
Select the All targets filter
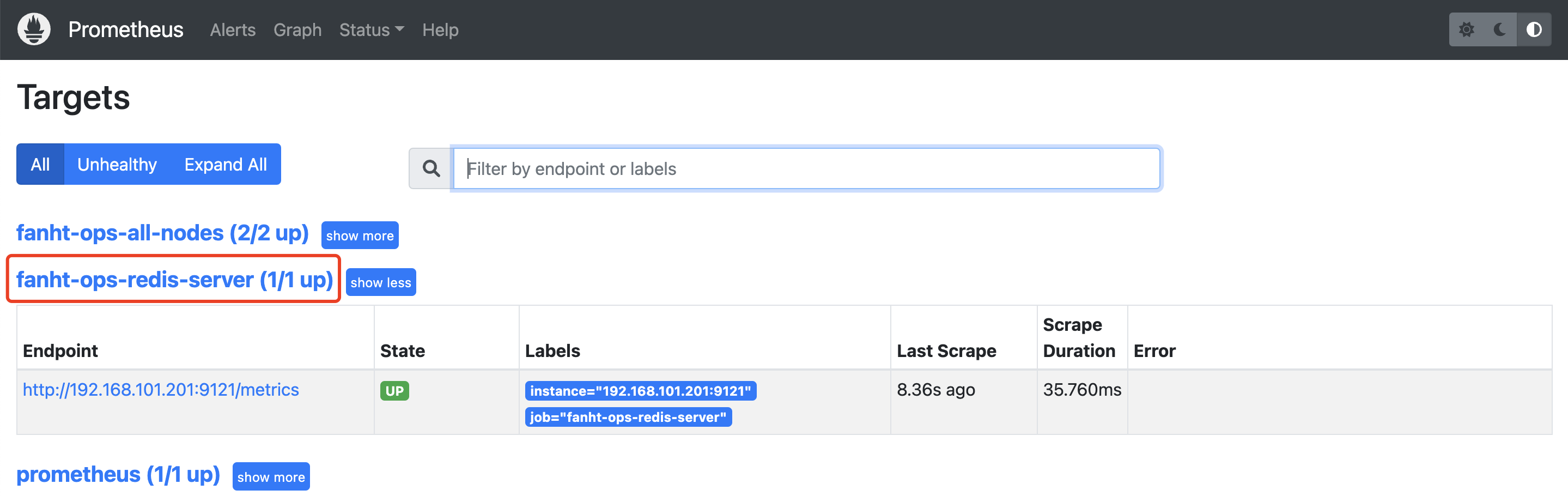tap(40, 164)
